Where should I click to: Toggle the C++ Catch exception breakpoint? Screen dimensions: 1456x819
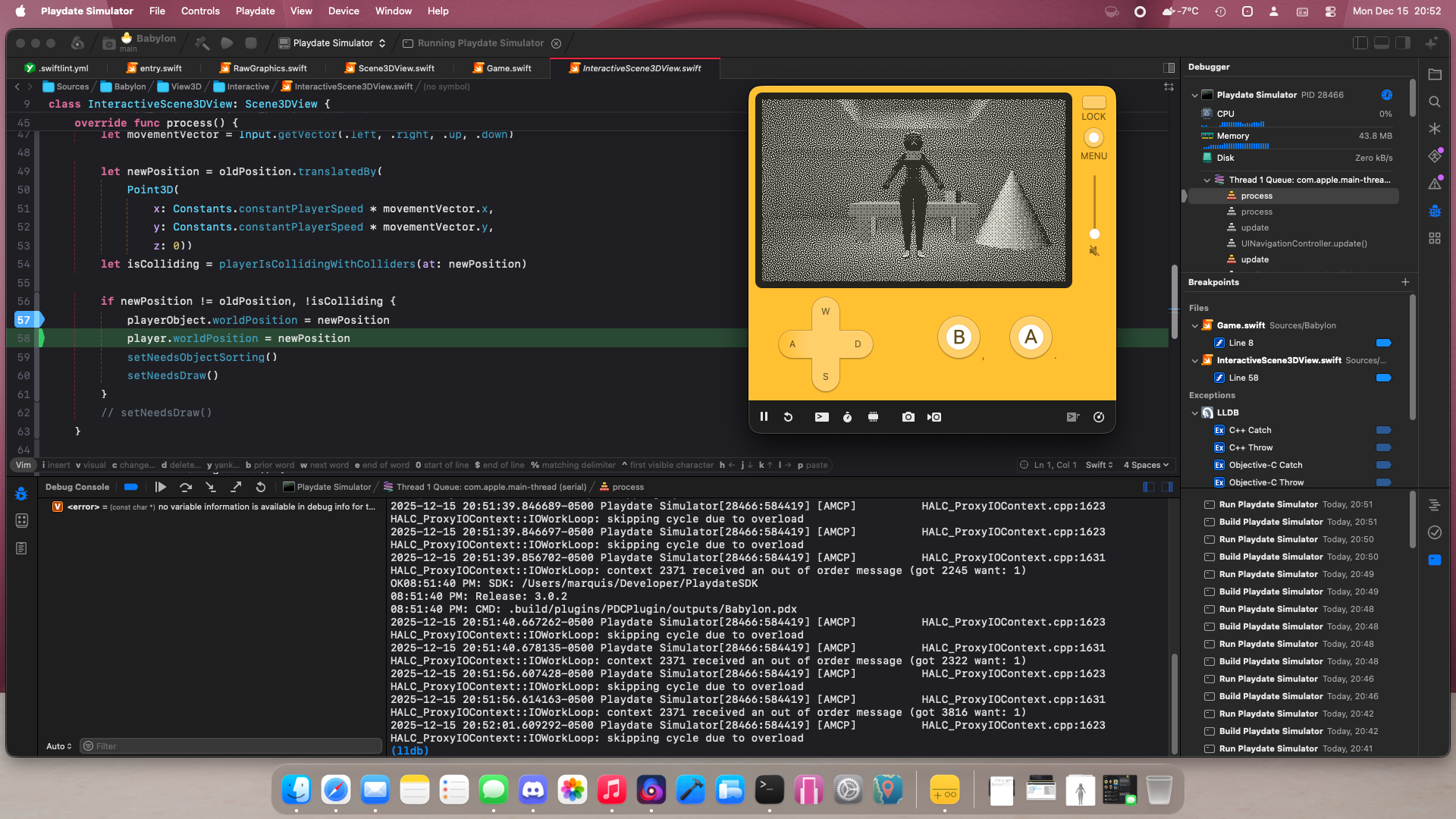point(1383,430)
